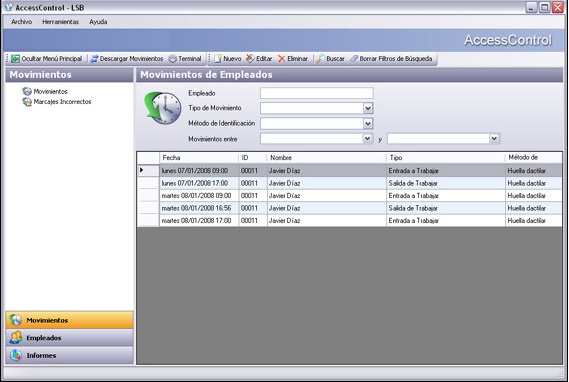Click Borrar Filtros de Búsqueda text
The height and width of the screenshot is (382, 569).
[x=396, y=59]
